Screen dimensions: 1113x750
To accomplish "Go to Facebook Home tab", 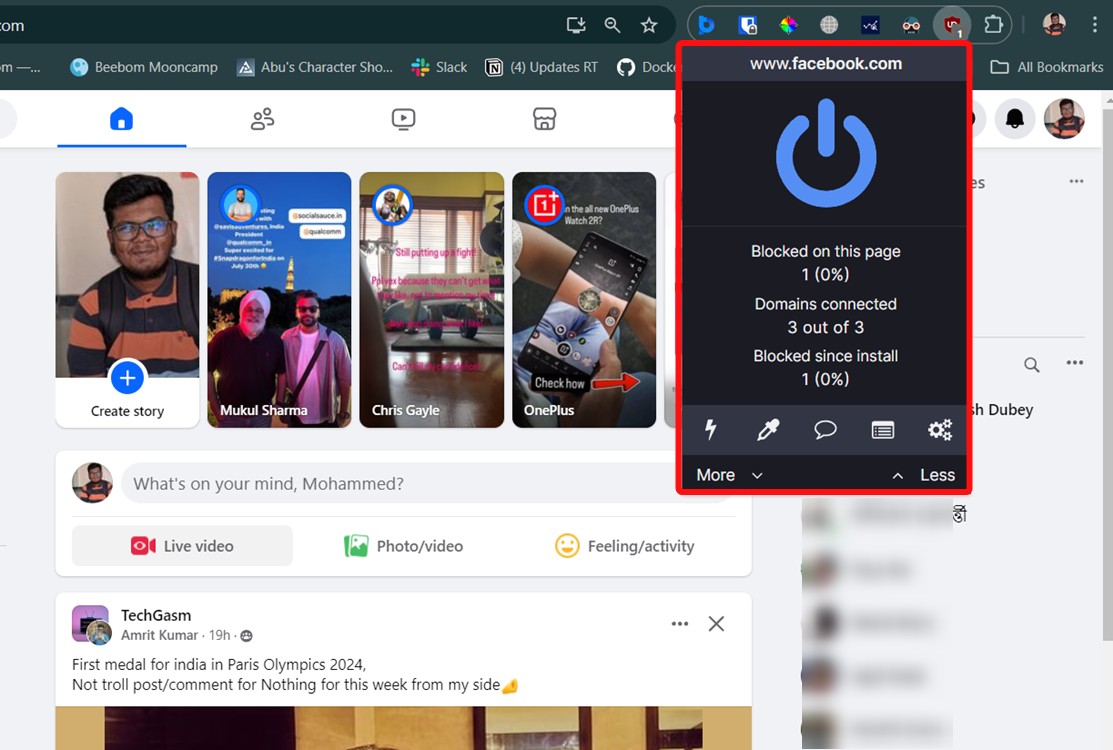I will (x=121, y=120).
